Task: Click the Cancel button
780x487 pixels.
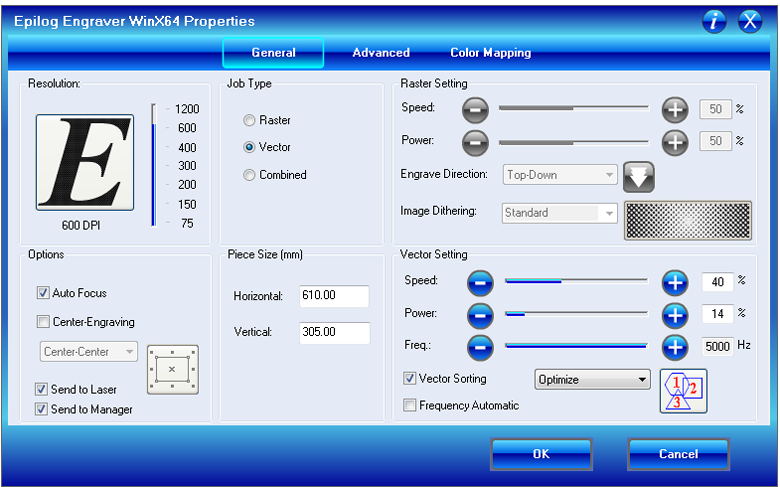Action: point(679,454)
